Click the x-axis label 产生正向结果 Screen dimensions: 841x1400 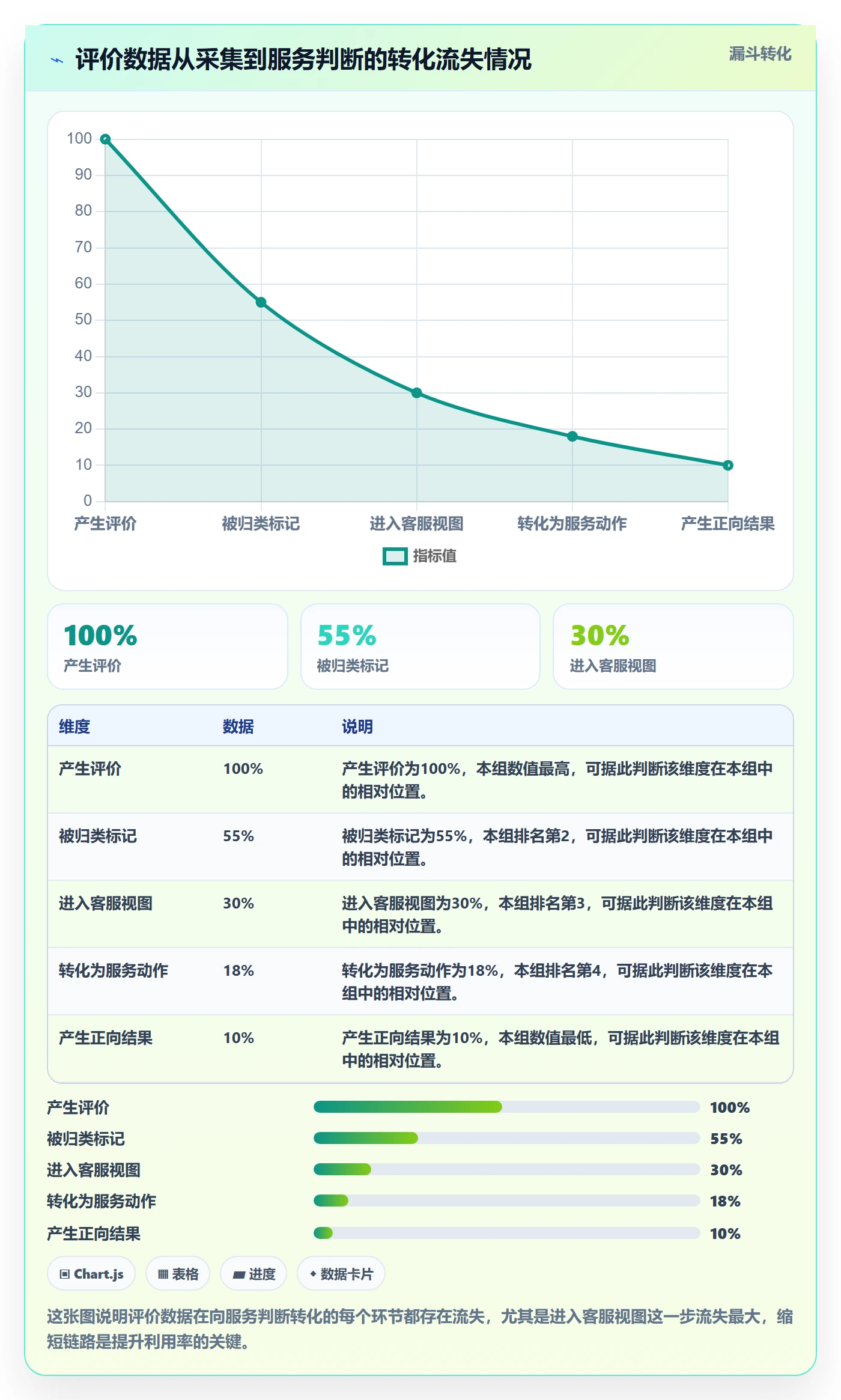(x=727, y=524)
